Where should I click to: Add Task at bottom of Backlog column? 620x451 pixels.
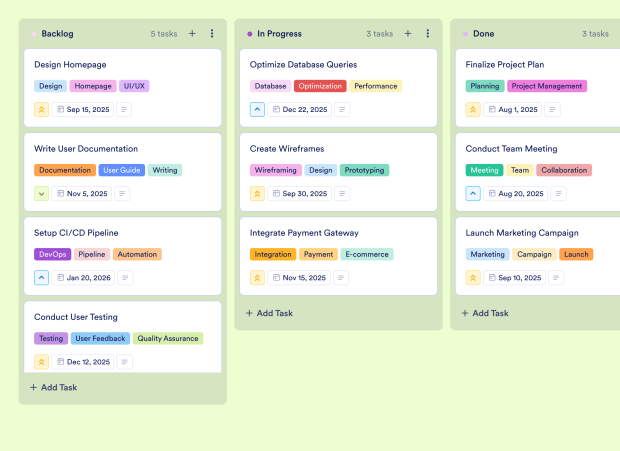coord(54,387)
